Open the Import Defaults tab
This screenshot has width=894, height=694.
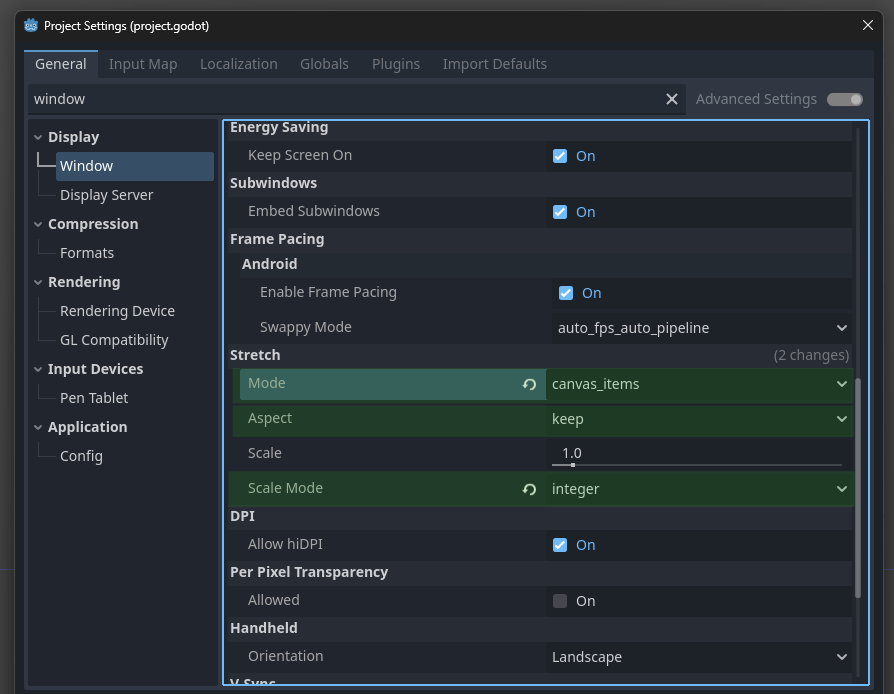point(495,64)
